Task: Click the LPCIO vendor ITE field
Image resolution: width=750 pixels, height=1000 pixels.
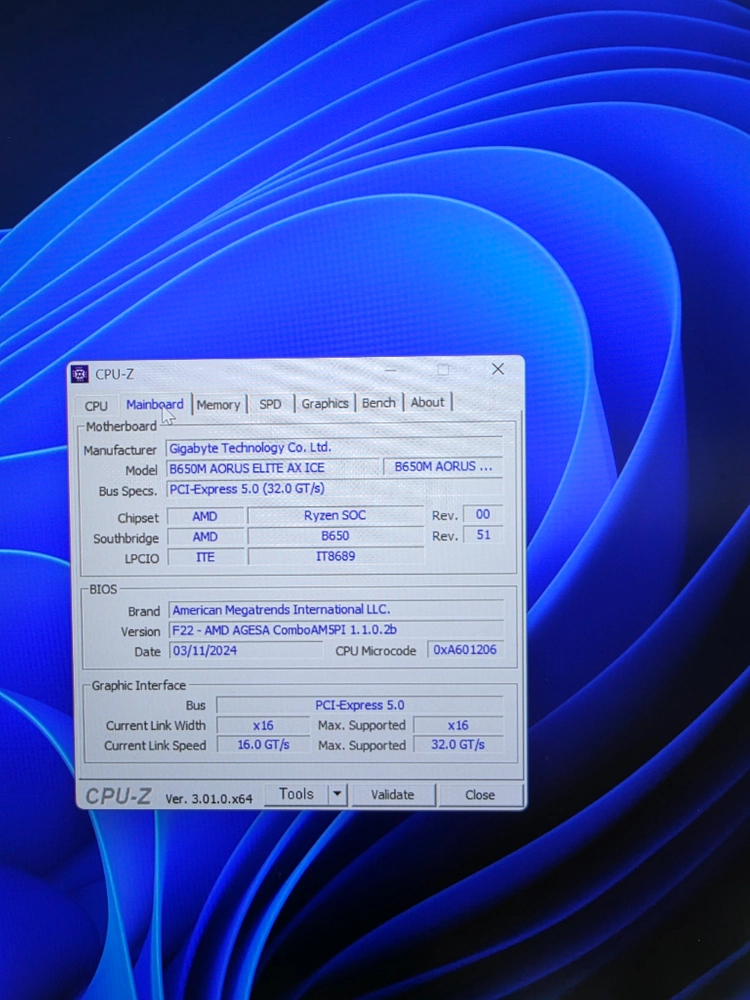Action: (x=205, y=557)
